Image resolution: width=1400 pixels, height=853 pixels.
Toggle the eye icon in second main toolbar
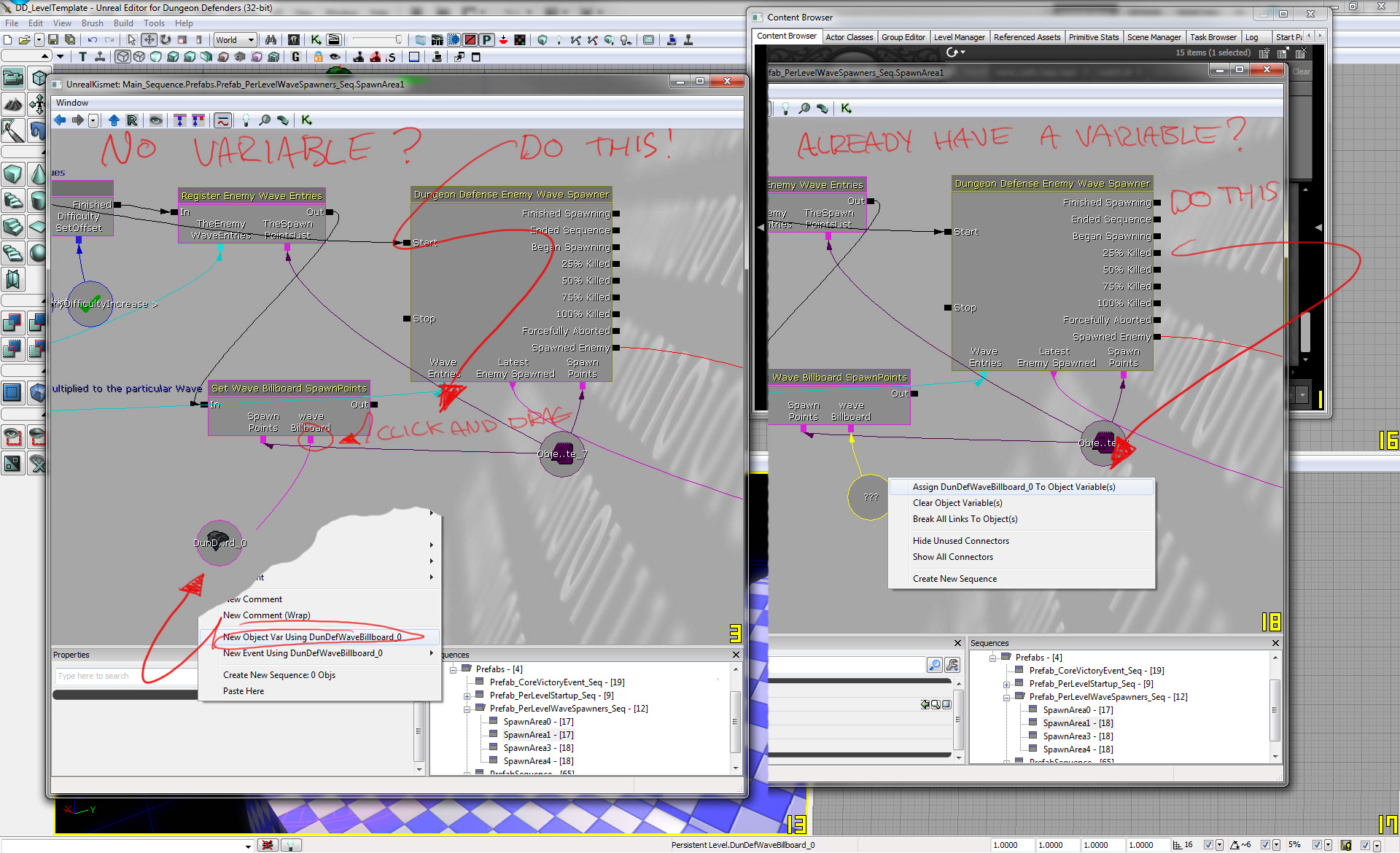[335, 57]
